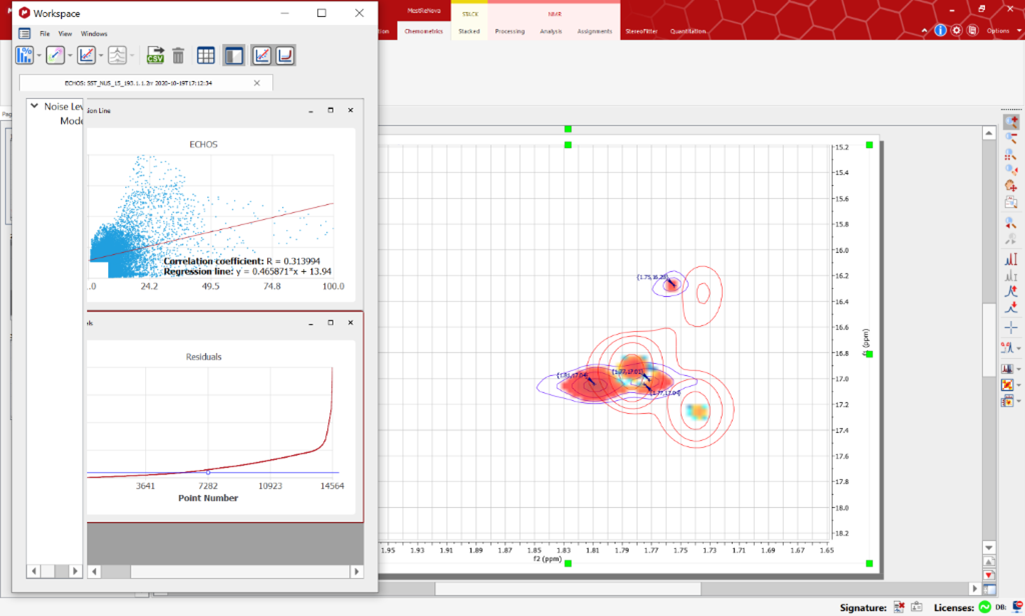Click the trash delete icon
Screen dimensions: 1025x616
tap(178, 56)
